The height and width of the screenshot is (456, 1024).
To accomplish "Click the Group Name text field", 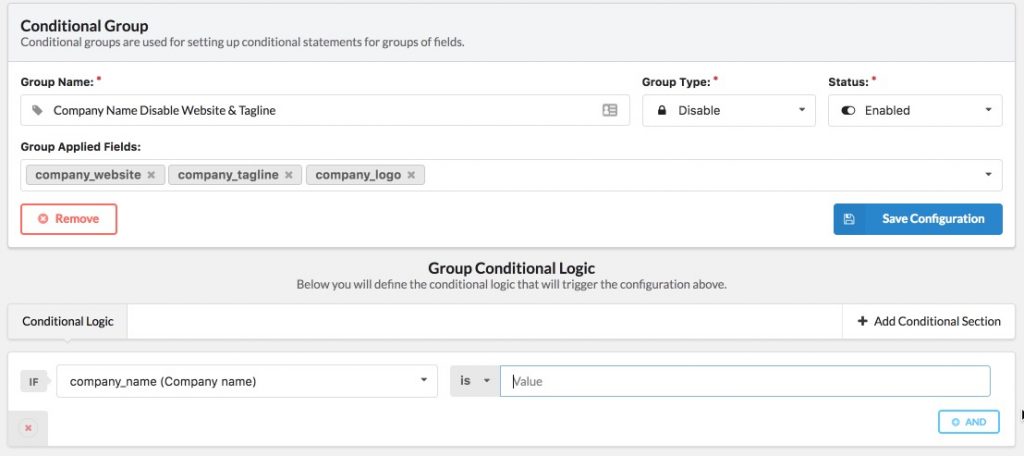I will pyautogui.click(x=325, y=110).
